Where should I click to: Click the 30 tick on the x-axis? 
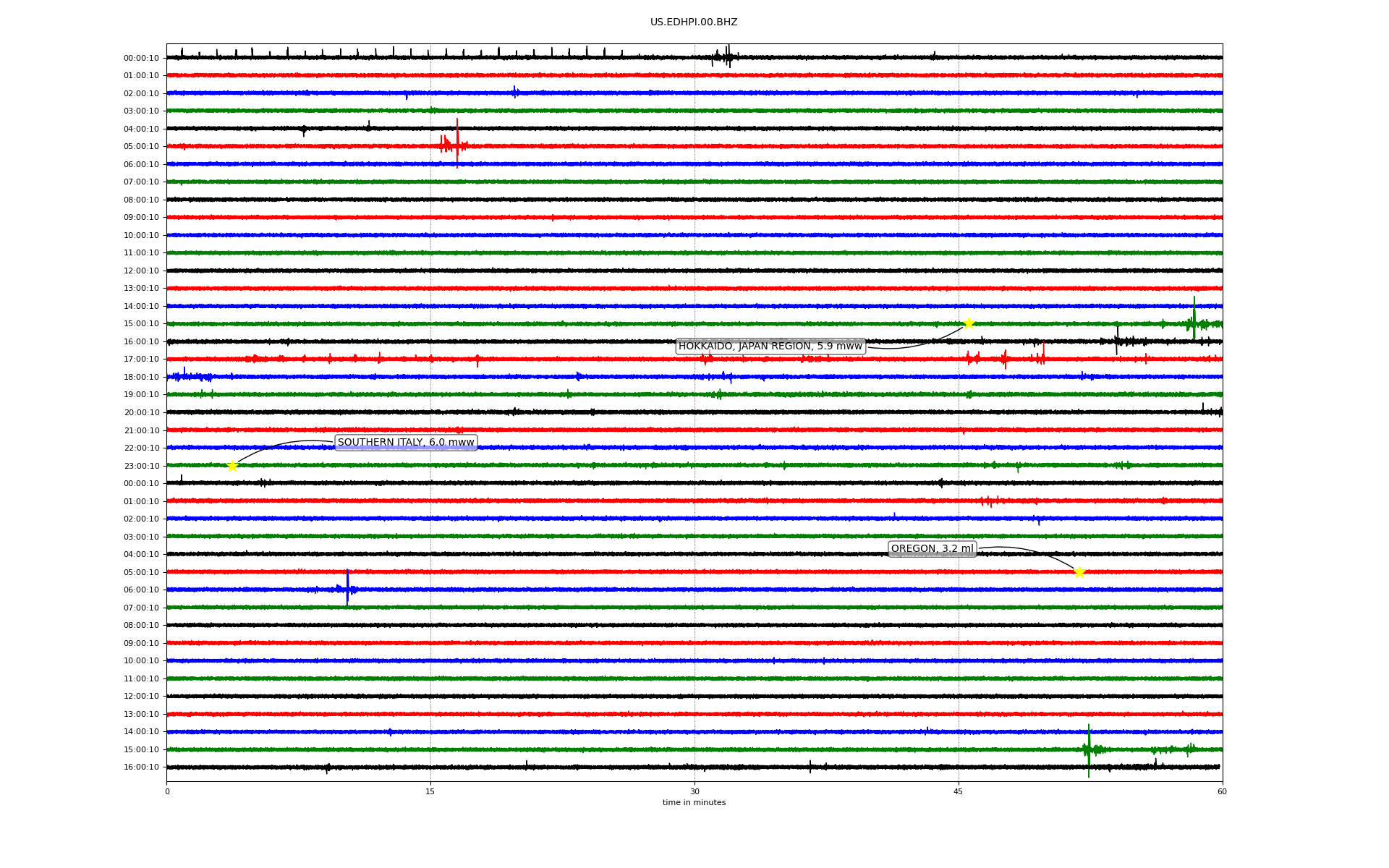[x=694, y=791]
